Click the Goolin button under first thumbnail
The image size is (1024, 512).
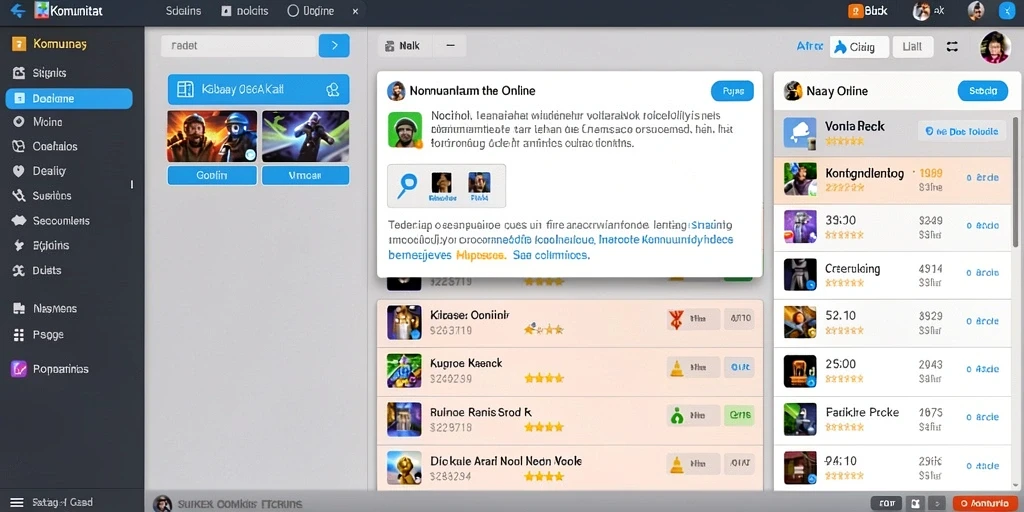coord(212,175)
